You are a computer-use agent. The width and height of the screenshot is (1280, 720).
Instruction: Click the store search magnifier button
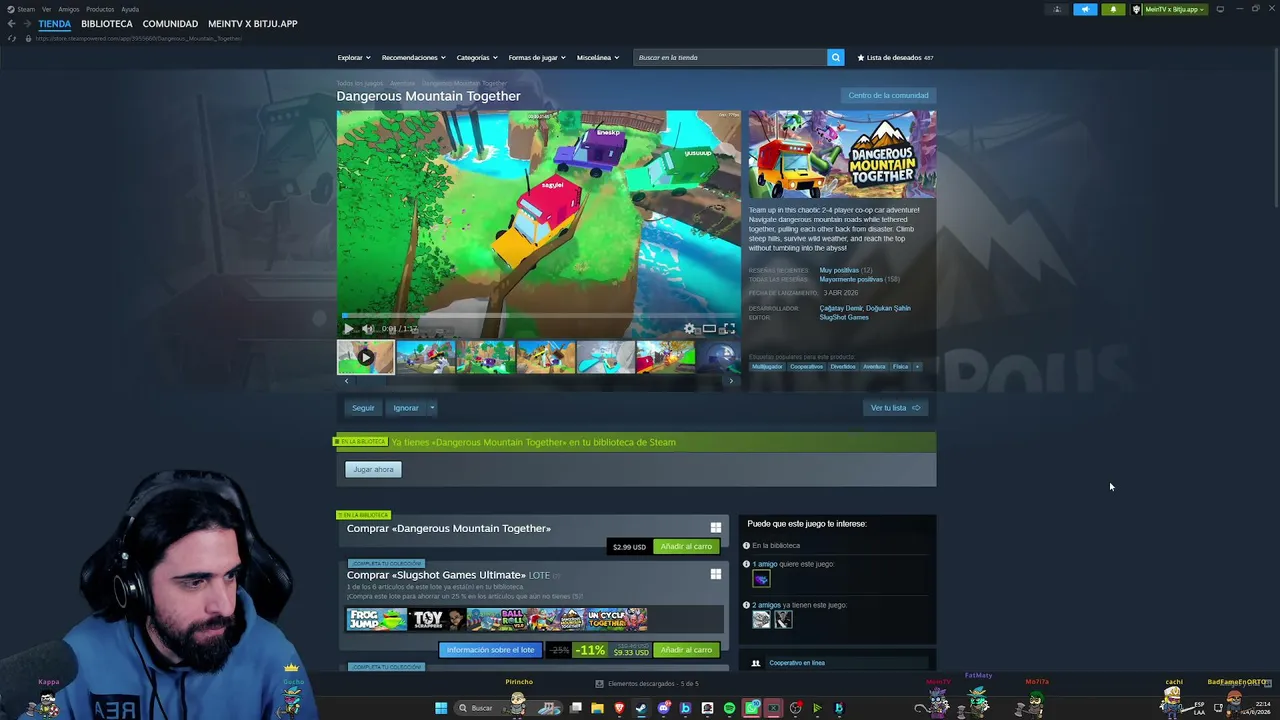(x=835, y=57)
